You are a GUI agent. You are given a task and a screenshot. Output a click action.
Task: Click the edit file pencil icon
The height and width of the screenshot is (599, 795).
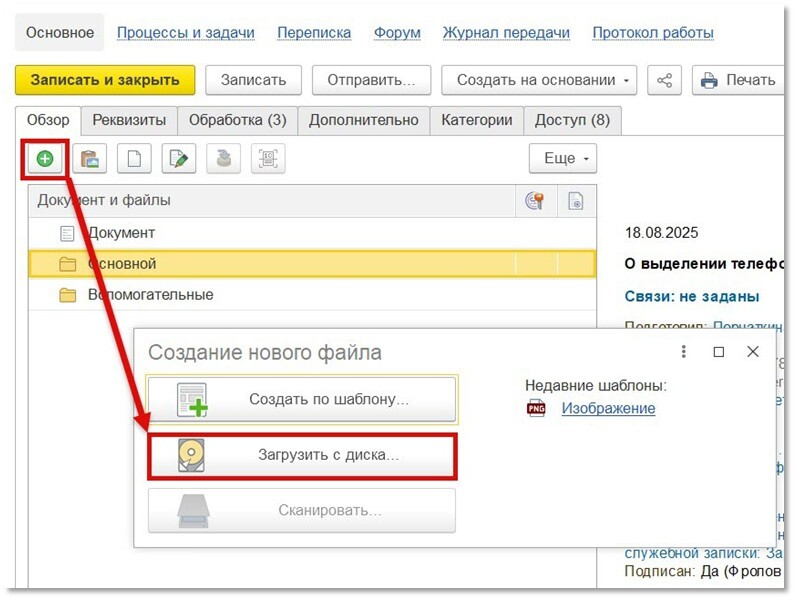[178, 158]
